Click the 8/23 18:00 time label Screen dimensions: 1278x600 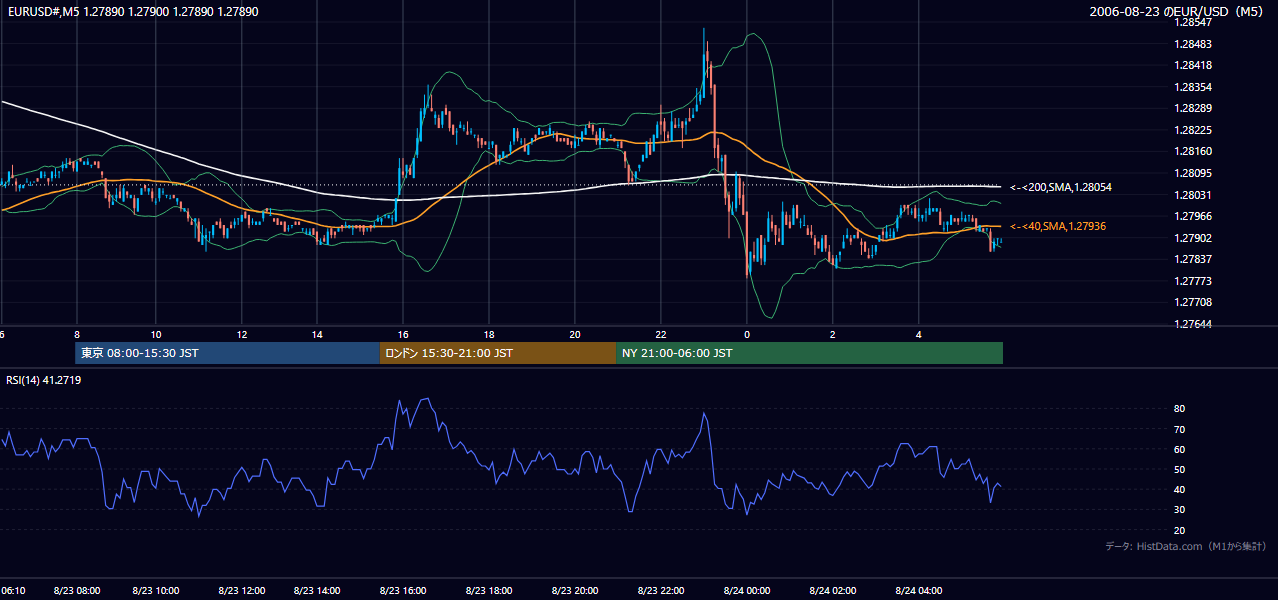pos(491,591)
